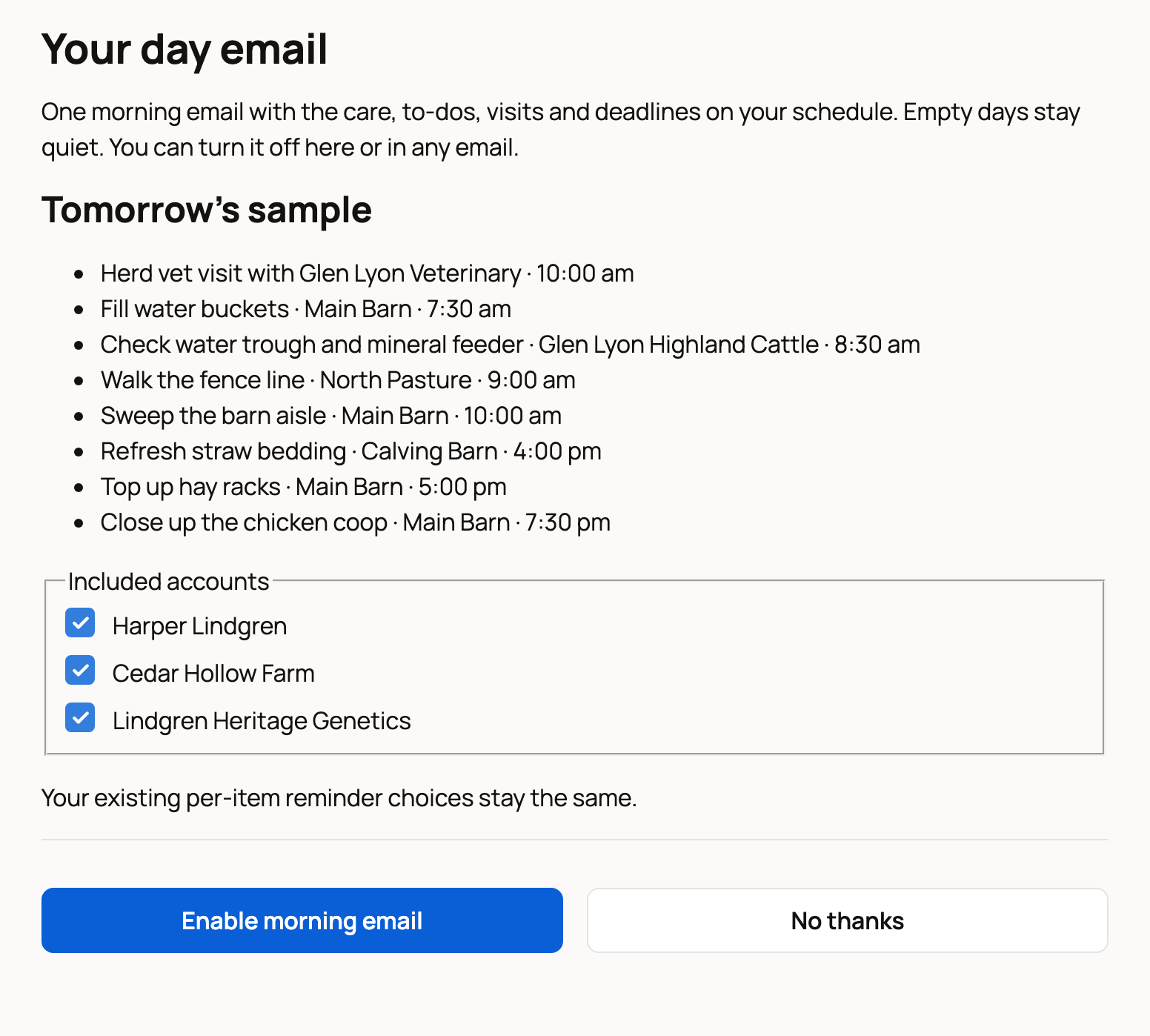The width and height of the screenshot is (1150, 1036).
Task: Click the Sweep the barn aisle item
Action: click(331, 416)
